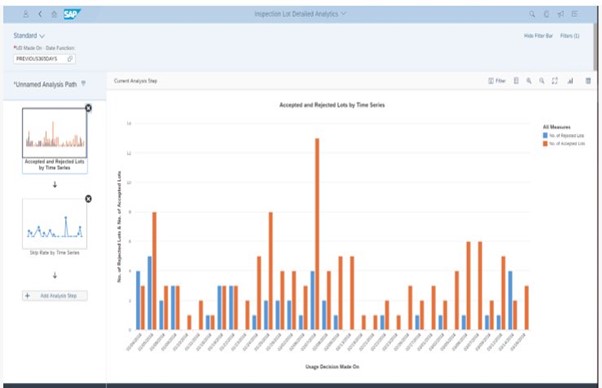Expand the Standard variant dropdown
This screenshot has height=388, width=602.
(29, 36)
